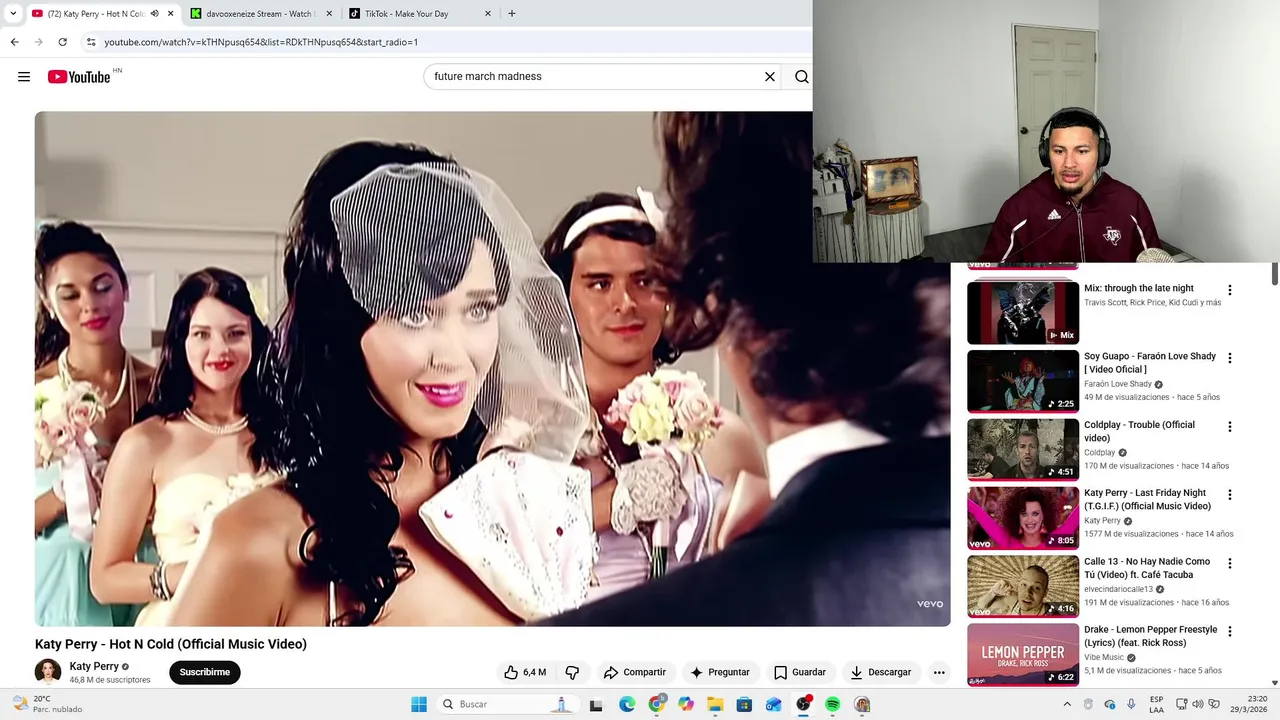Open Coldplay - Trouble thumbnail
This screenshot has width=1280, height=720.
(1023, 450)
